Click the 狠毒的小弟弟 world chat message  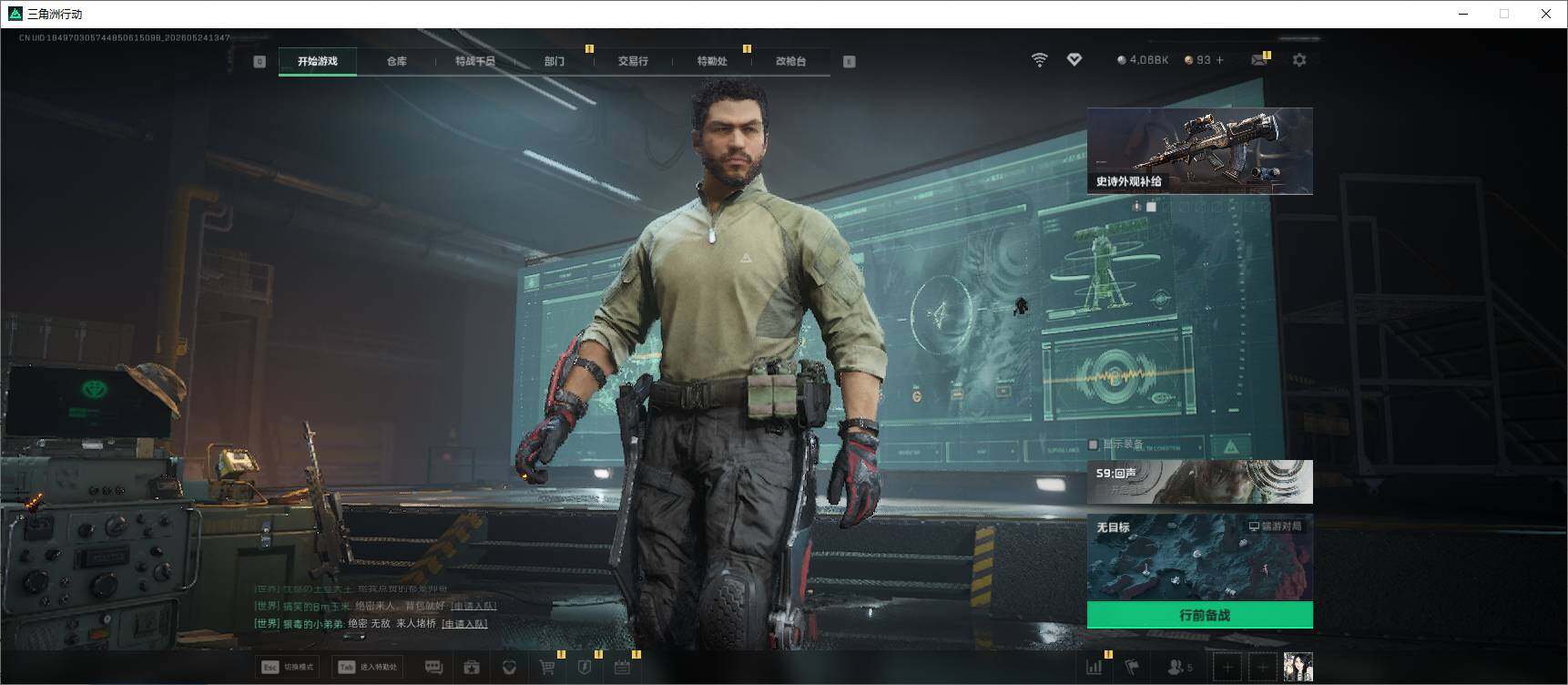point(371,624)
